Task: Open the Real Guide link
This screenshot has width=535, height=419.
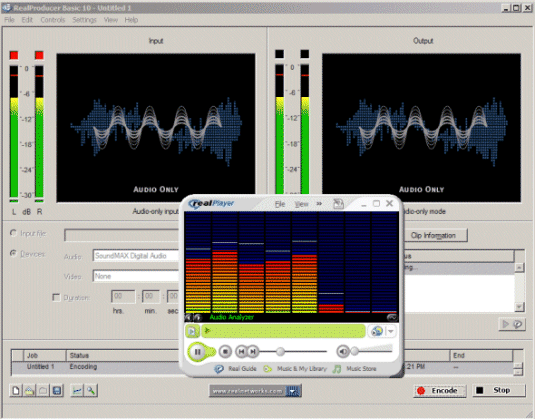Action: [242, 369]
